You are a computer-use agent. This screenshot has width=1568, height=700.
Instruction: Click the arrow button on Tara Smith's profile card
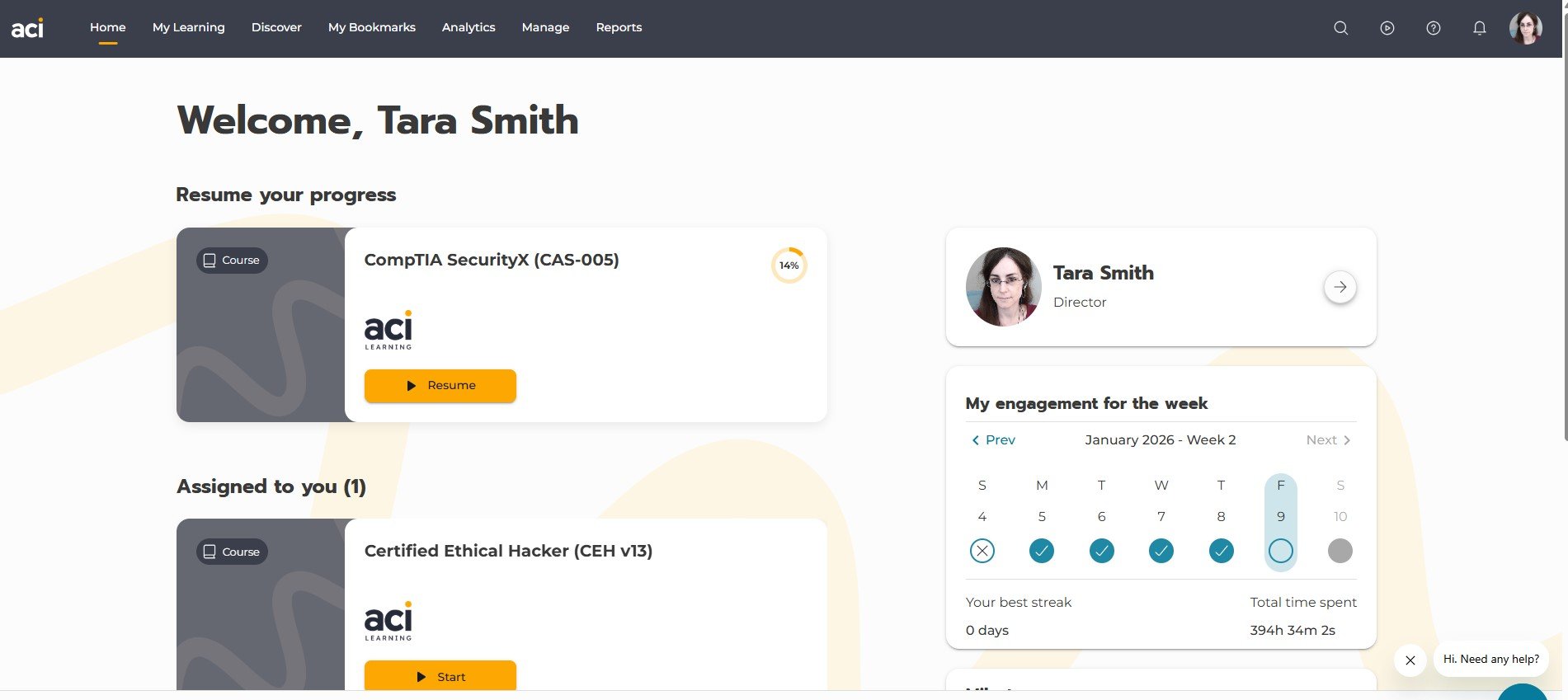point(1340,287)
